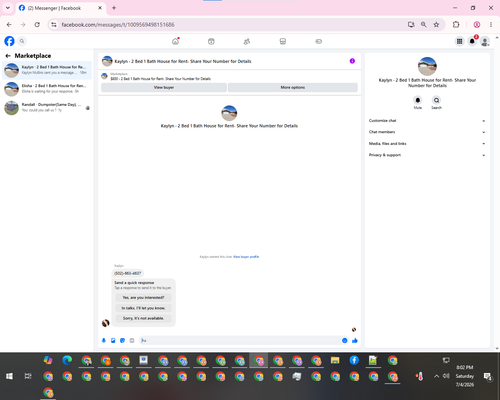Open the zoom magnifier in address bar
The image size is (500, 400).
pos(424,25)
